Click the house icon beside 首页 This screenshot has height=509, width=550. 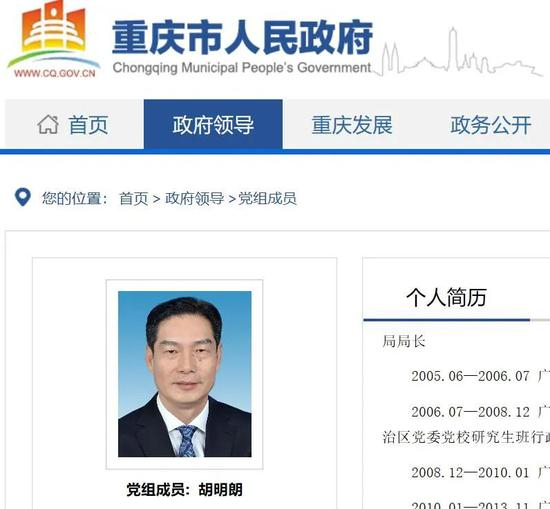[48, 125]
